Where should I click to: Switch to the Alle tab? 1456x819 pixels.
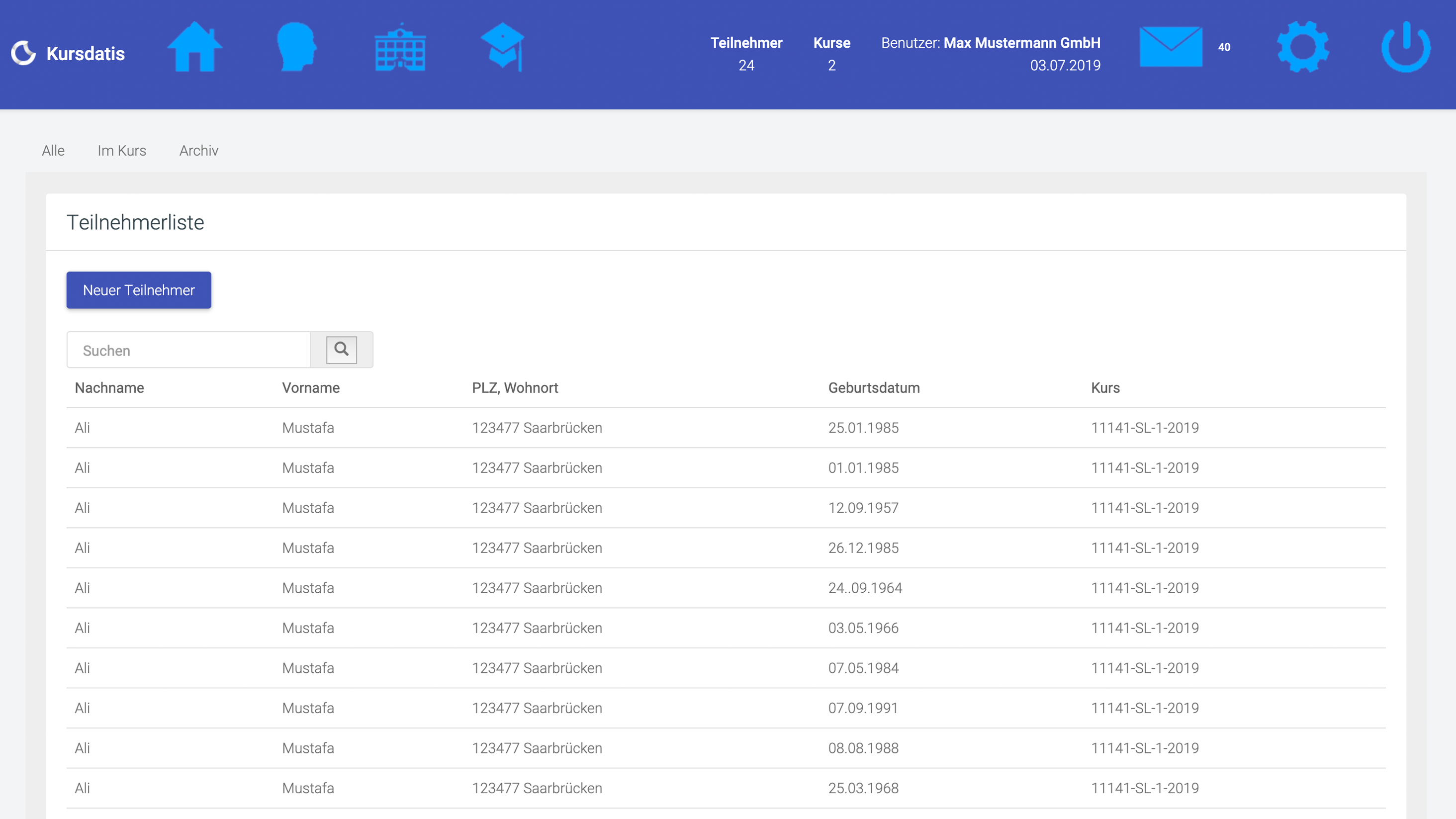pos(53,150)
